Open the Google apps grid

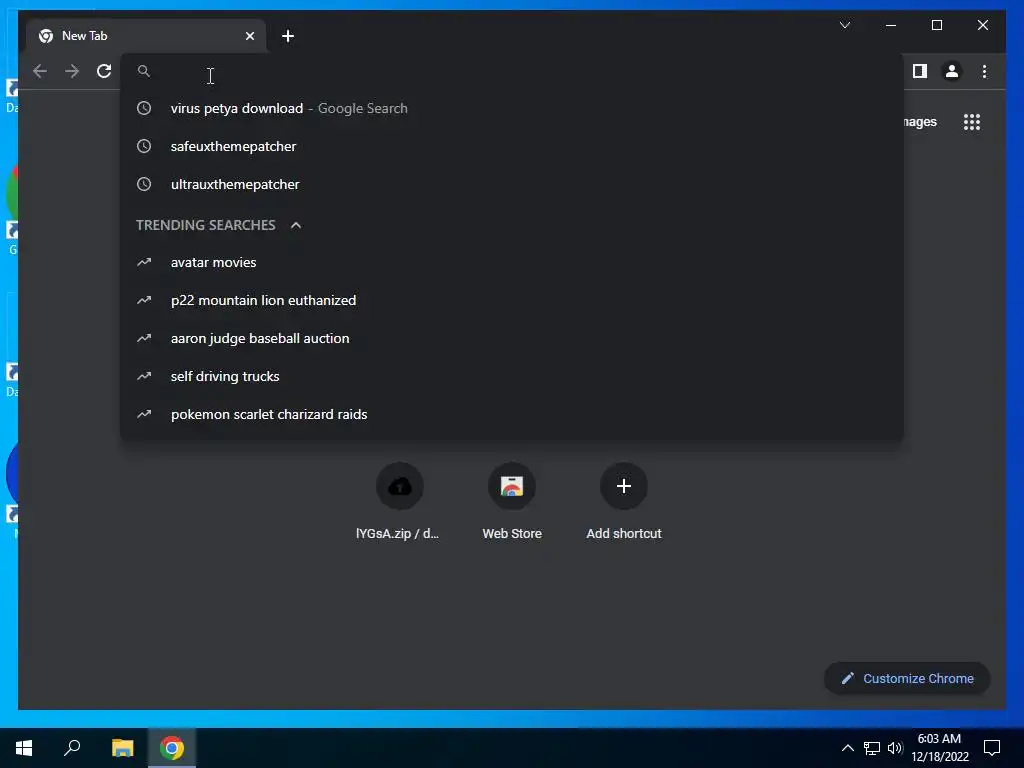(972, 122)
